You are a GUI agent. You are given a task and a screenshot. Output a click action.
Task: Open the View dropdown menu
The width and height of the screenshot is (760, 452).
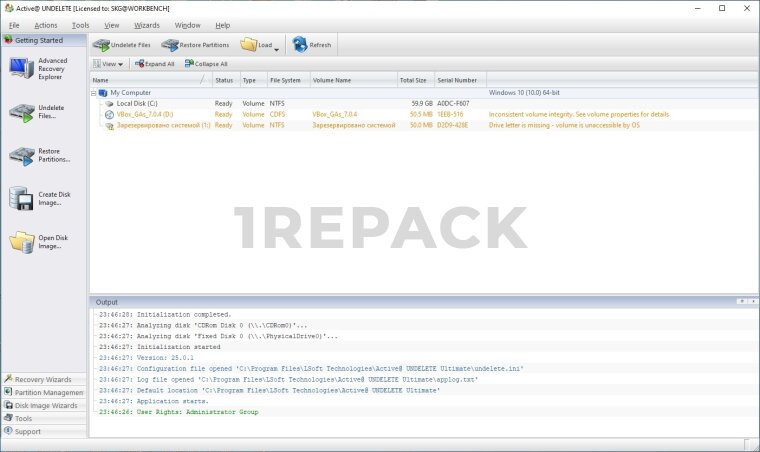[107, 64]
